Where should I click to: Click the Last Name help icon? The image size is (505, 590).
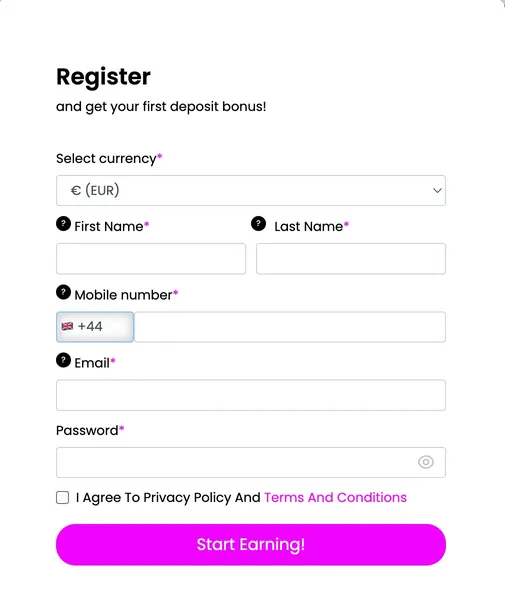(x=259, y=224)
